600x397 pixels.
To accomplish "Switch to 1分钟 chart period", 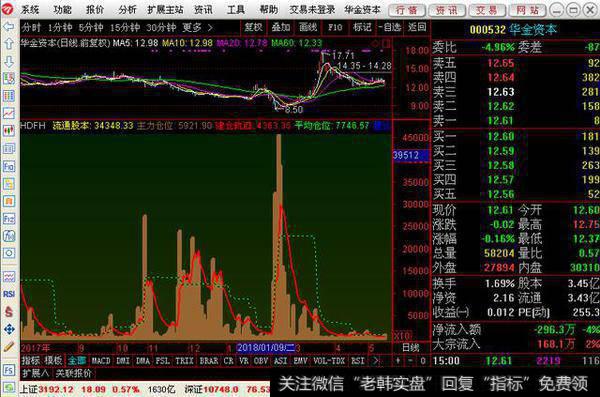I will point(60,28).
